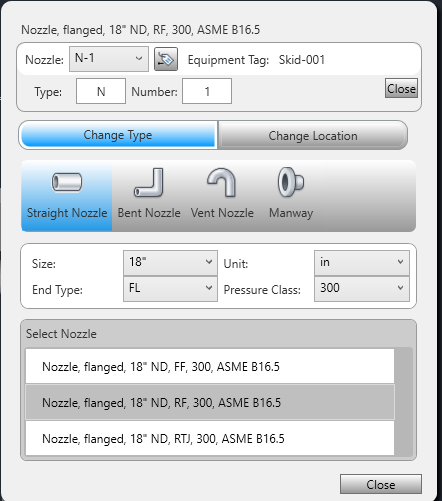Viewport: 442px width, 501px height.
Task: Select the RTJ flanged 18" nozzle entry
Action: coord(210,438)
